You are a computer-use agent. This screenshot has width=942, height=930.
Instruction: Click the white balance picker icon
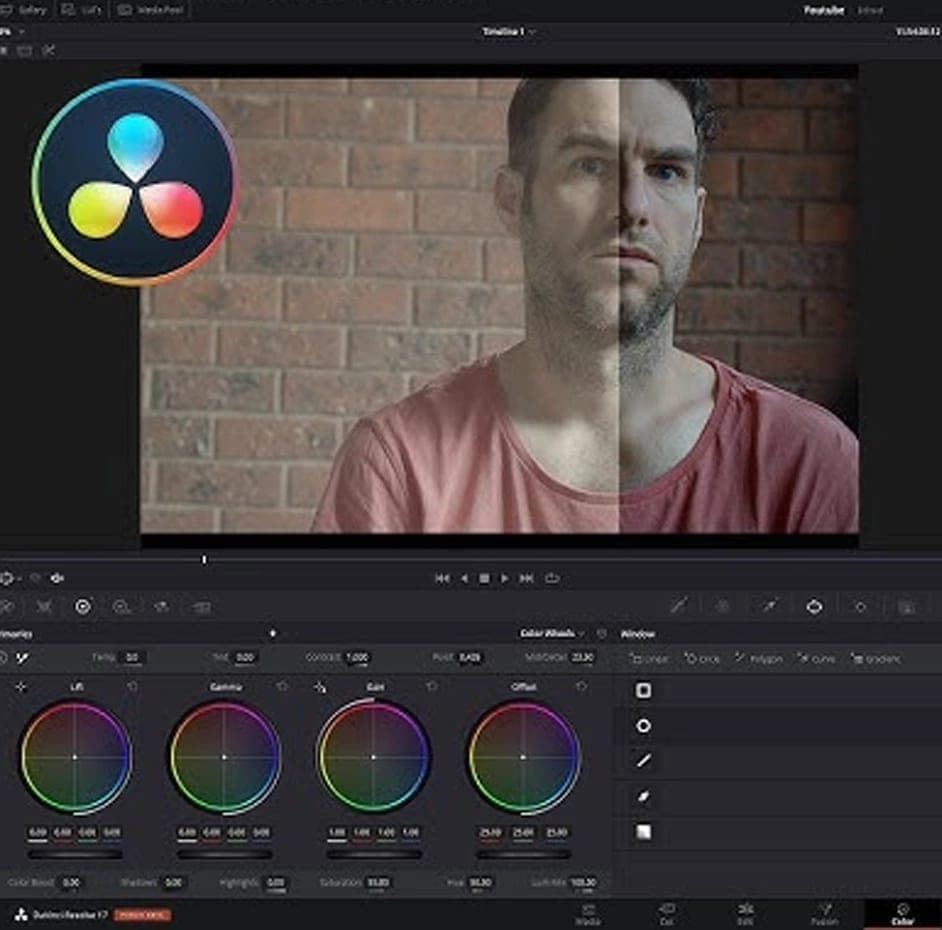(22, 658)
